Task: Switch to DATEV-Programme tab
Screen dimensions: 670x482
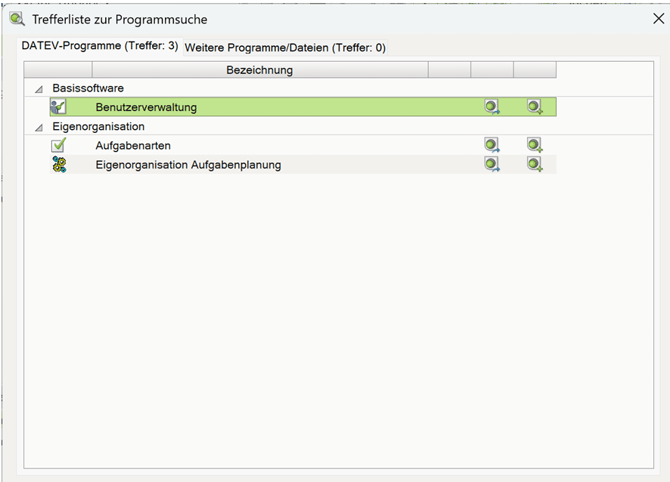Action: tap(99, 47)
